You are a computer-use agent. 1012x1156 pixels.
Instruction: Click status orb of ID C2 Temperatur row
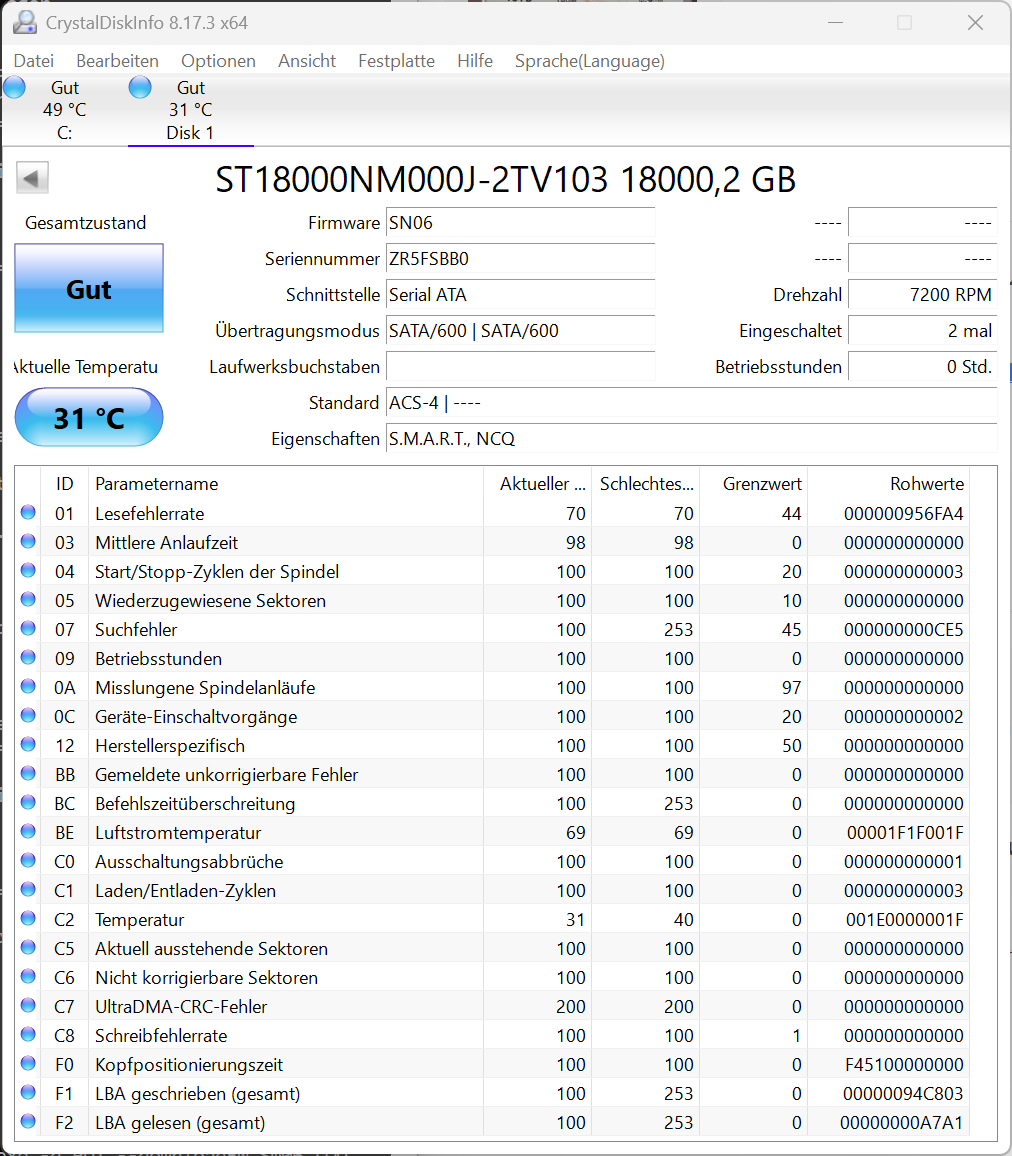coord(28,918)
